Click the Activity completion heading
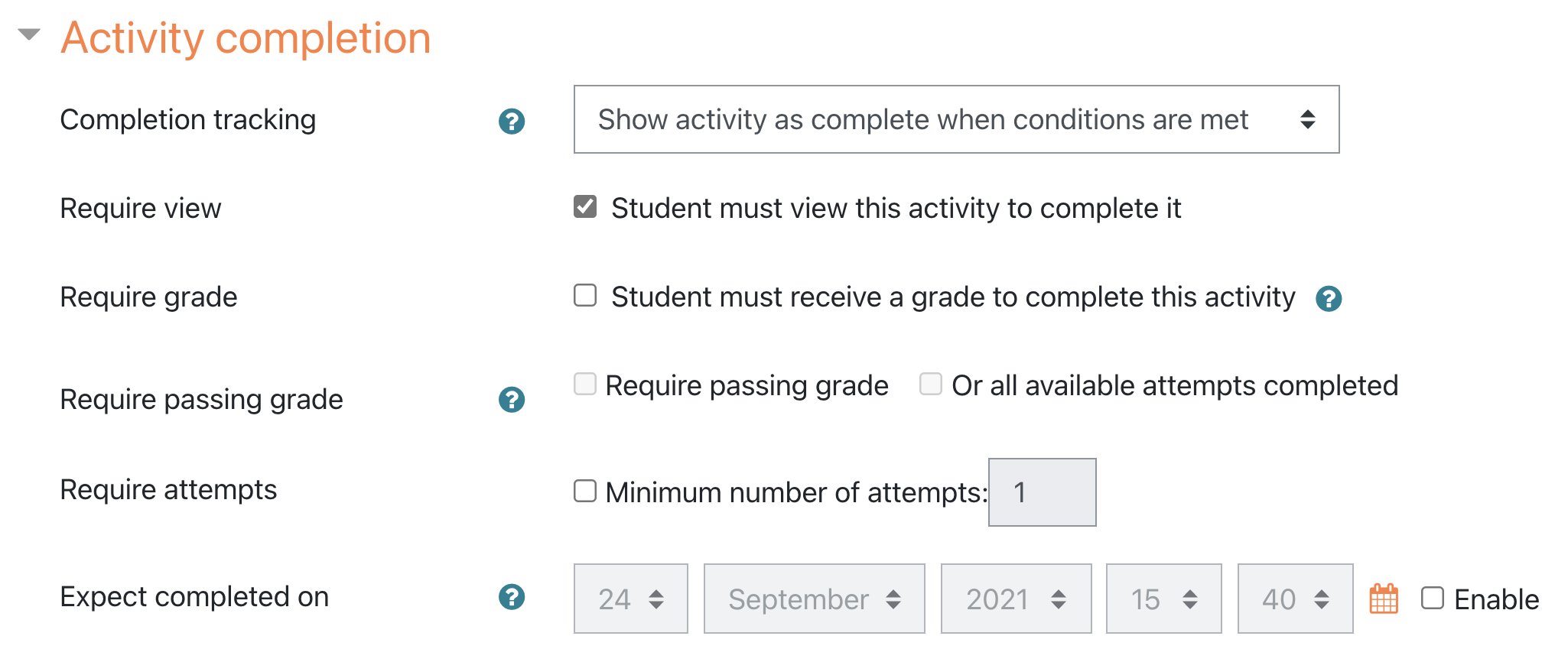Viewport: 1568px width, 662px height. (x=246, y=37)
